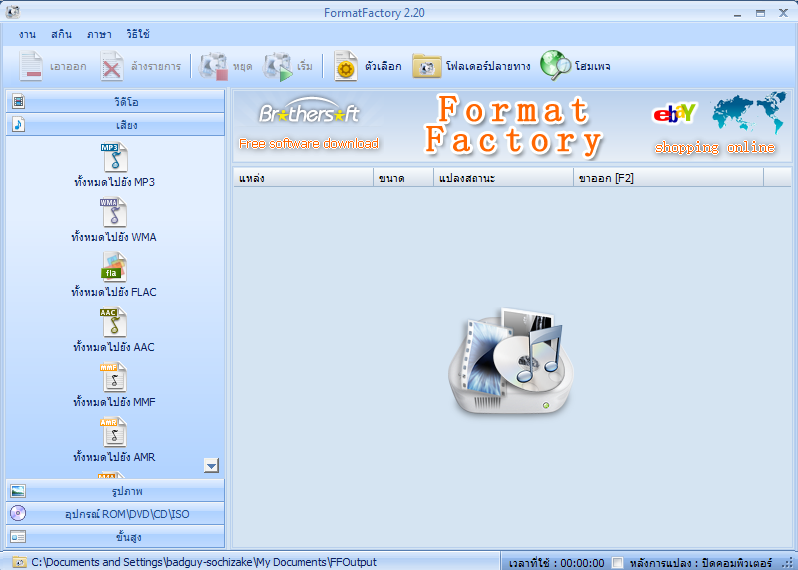Click the ทั้งหมดไปยัง AAC label text

coord(114,347)
